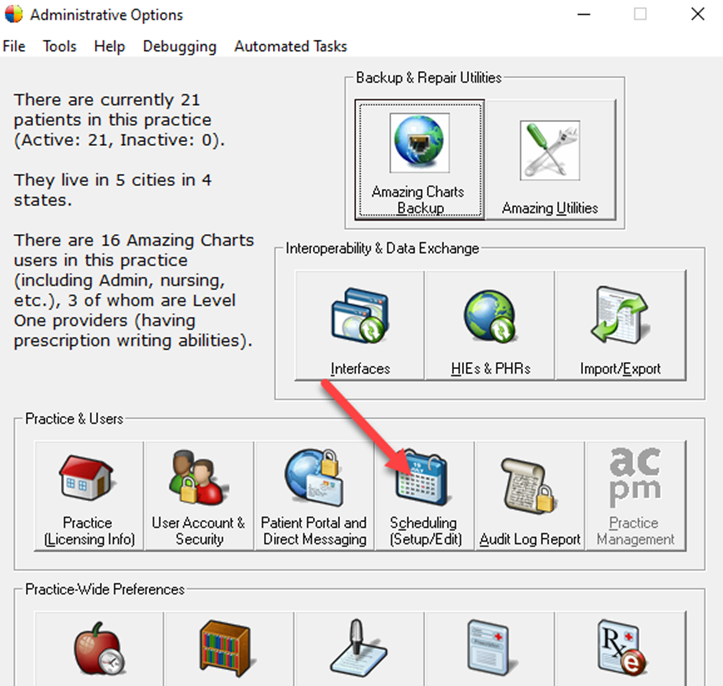
Task: Open the Automated Tasks menu
Action: (x=290, y=46)
